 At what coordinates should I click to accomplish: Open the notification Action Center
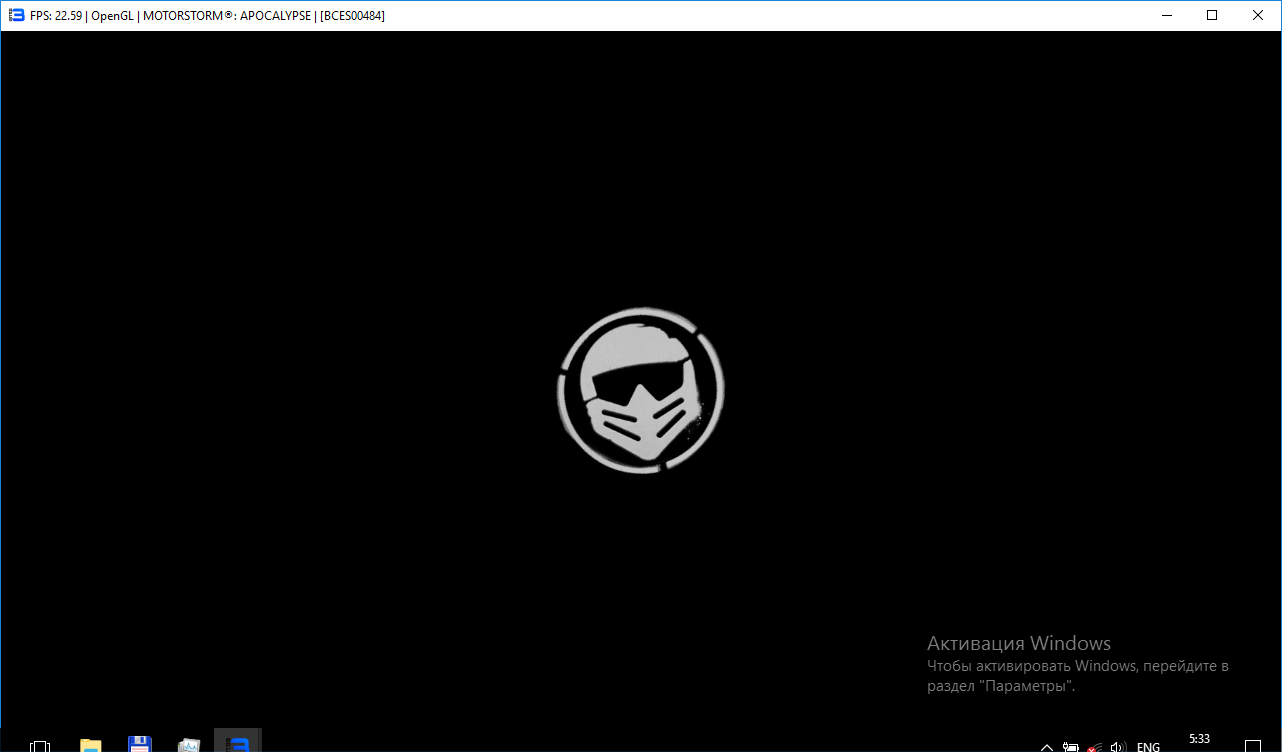(x=1254, y=746)
